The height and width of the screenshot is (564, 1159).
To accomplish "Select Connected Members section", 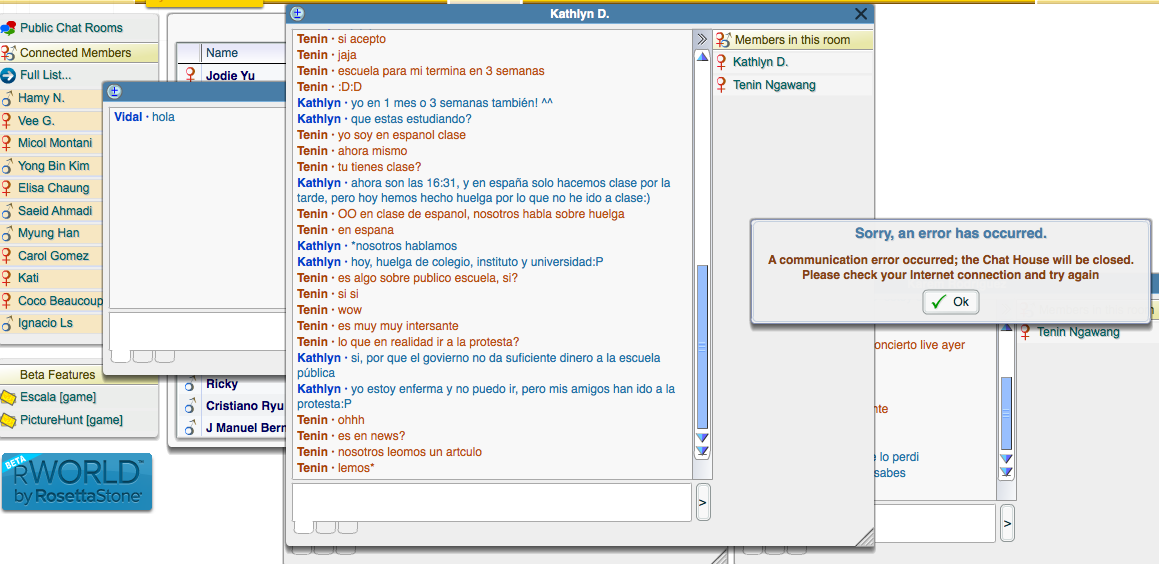I will [x=76, y=53].
